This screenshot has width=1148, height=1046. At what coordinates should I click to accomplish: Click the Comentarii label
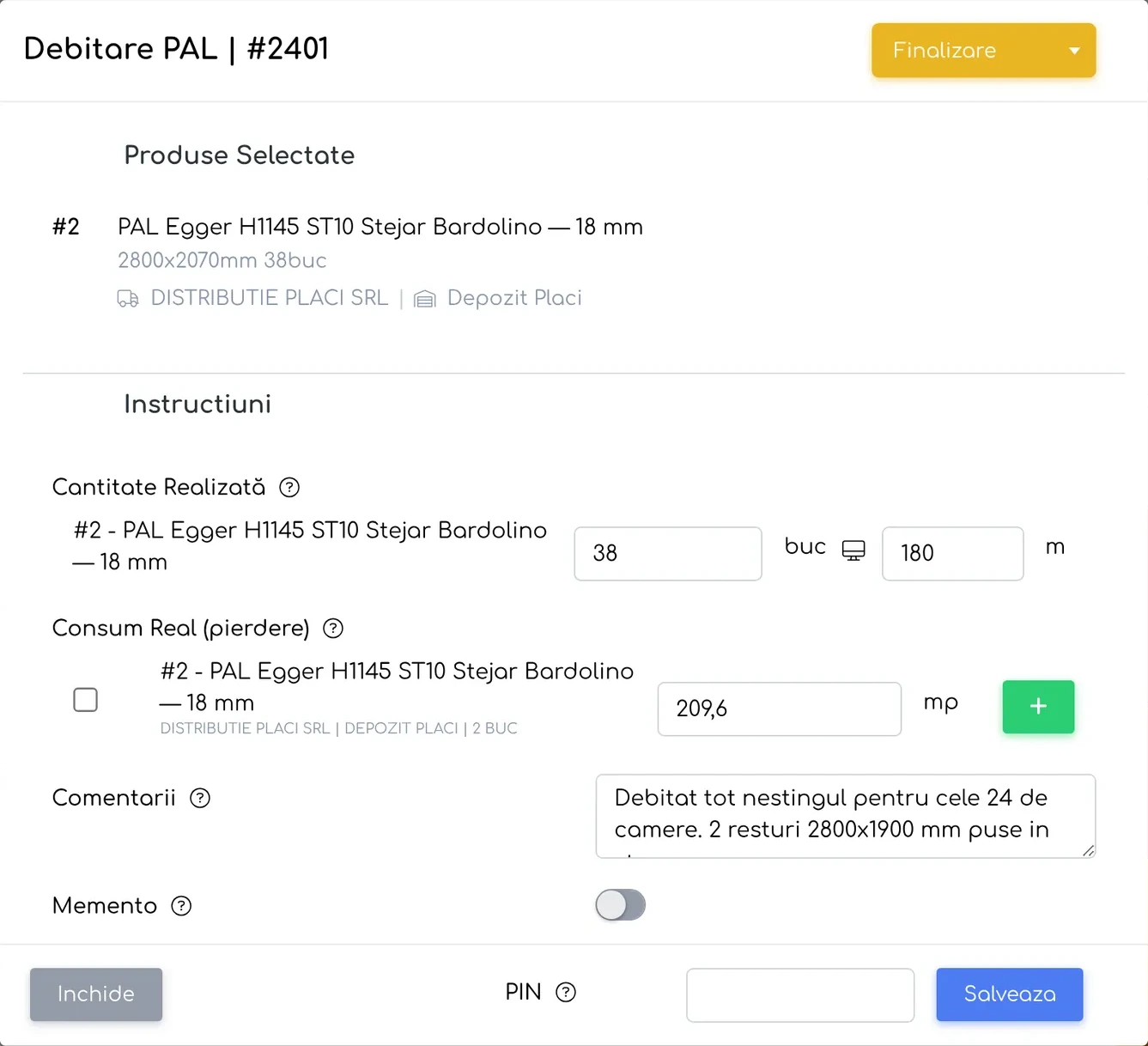[x=114, y=799]
